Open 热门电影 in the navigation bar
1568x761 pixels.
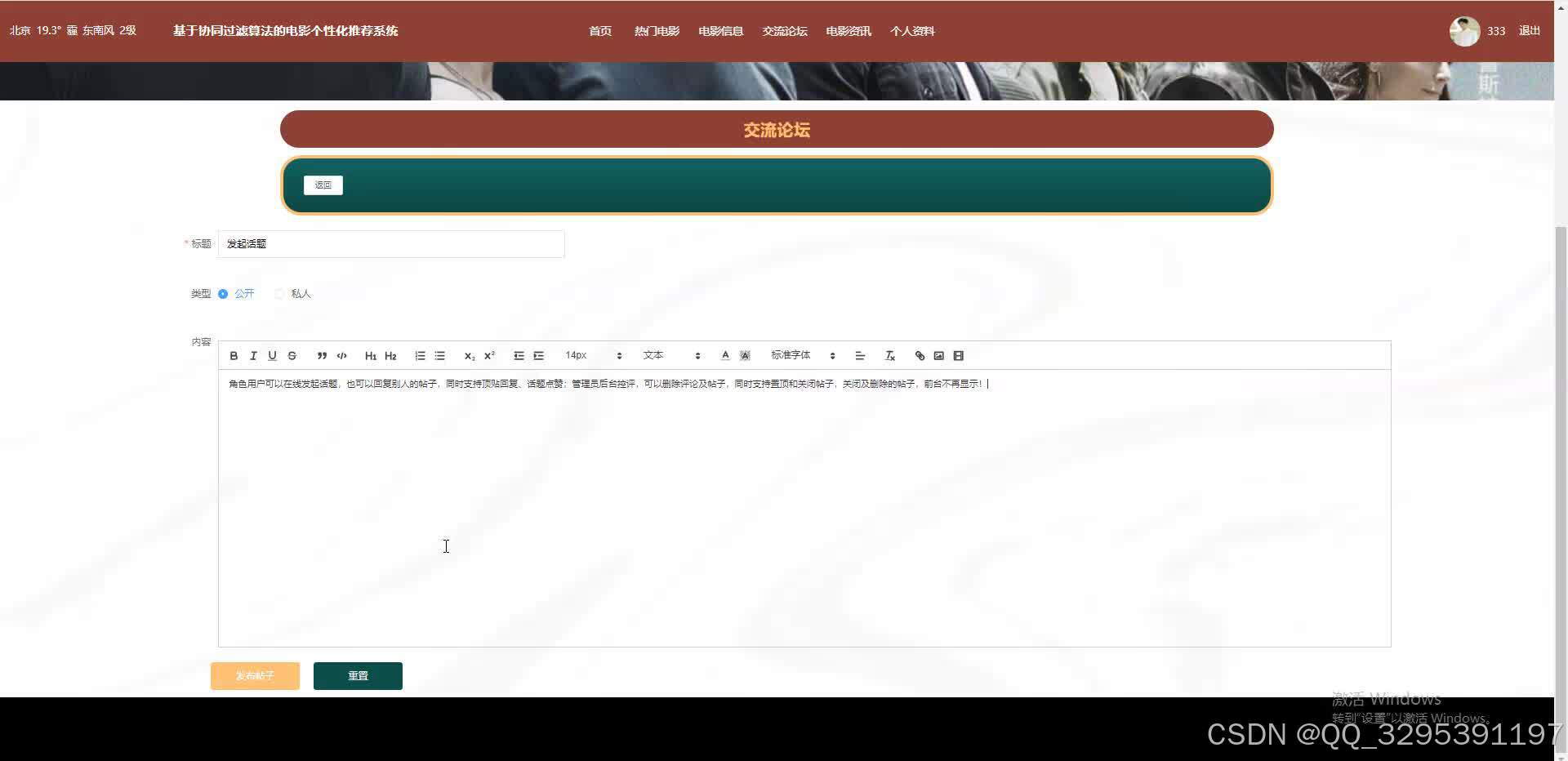657,31
